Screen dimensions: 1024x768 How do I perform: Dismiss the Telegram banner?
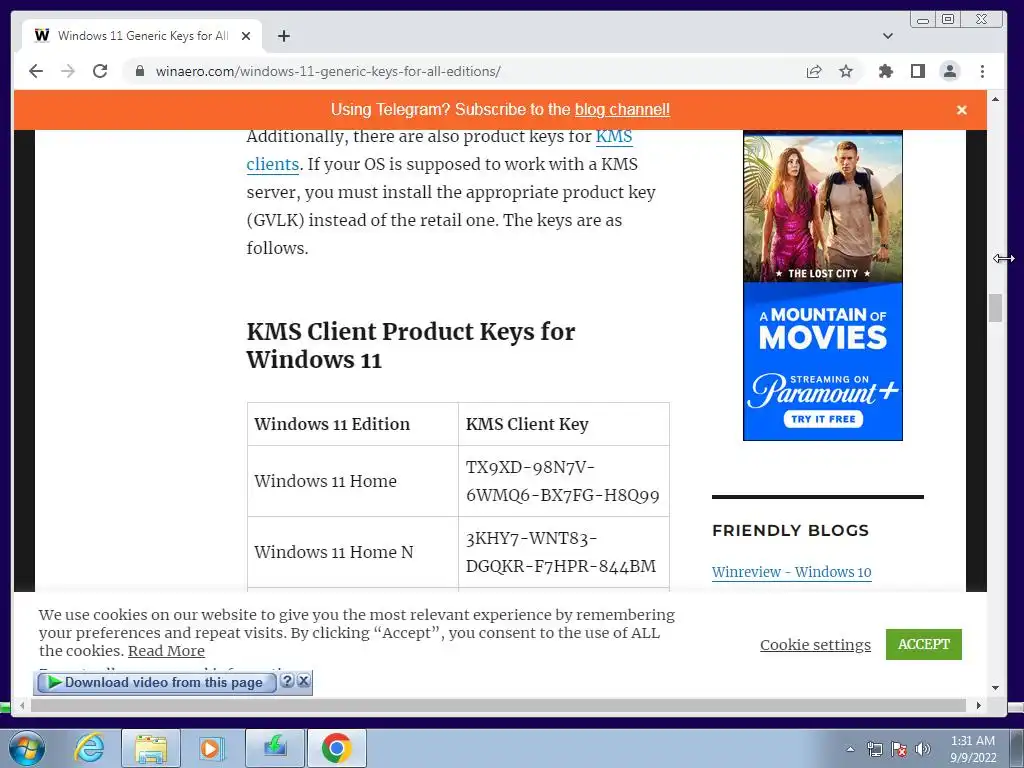point(961,110)
